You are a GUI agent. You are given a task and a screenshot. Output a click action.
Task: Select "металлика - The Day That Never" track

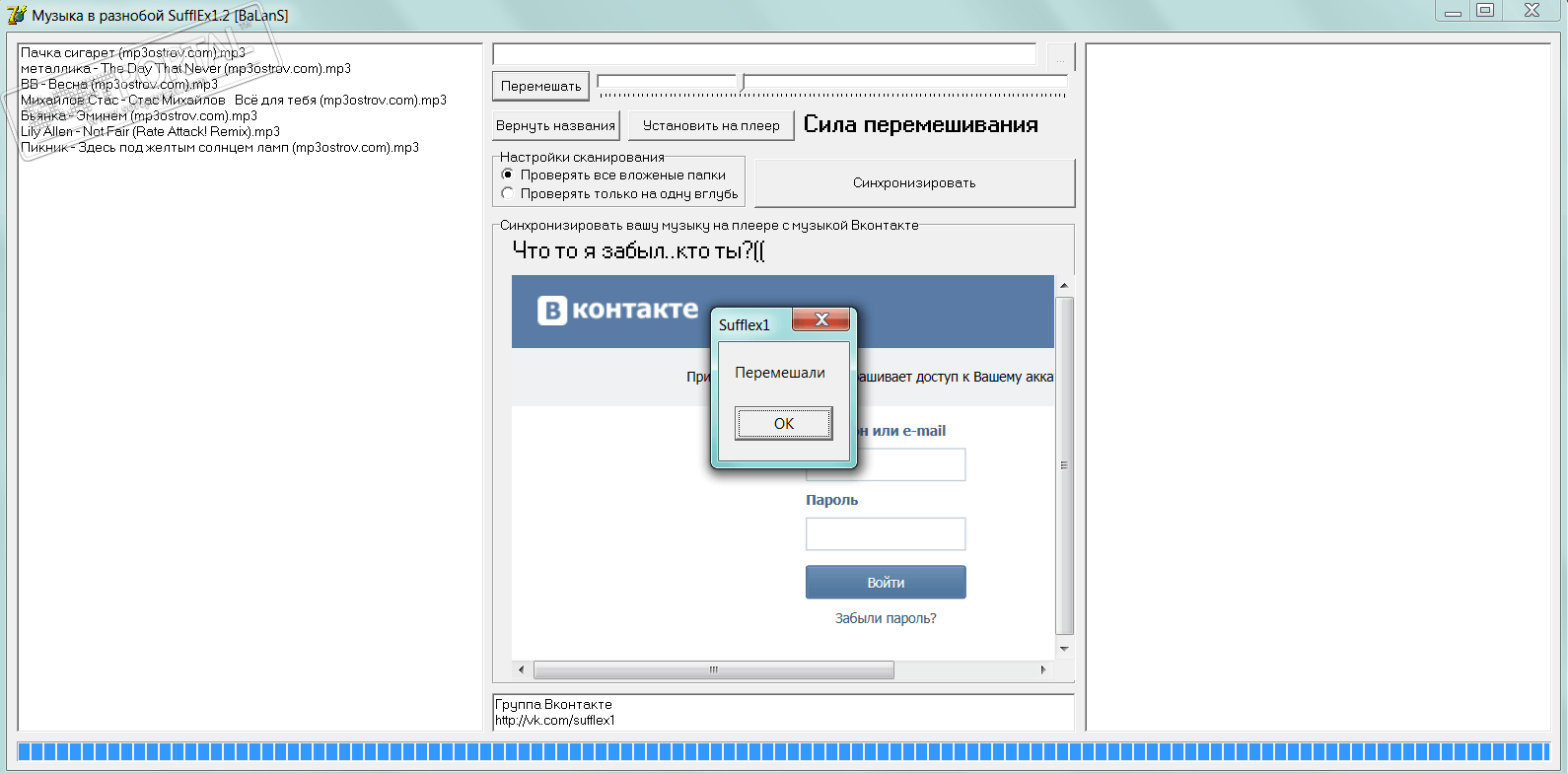185,68
